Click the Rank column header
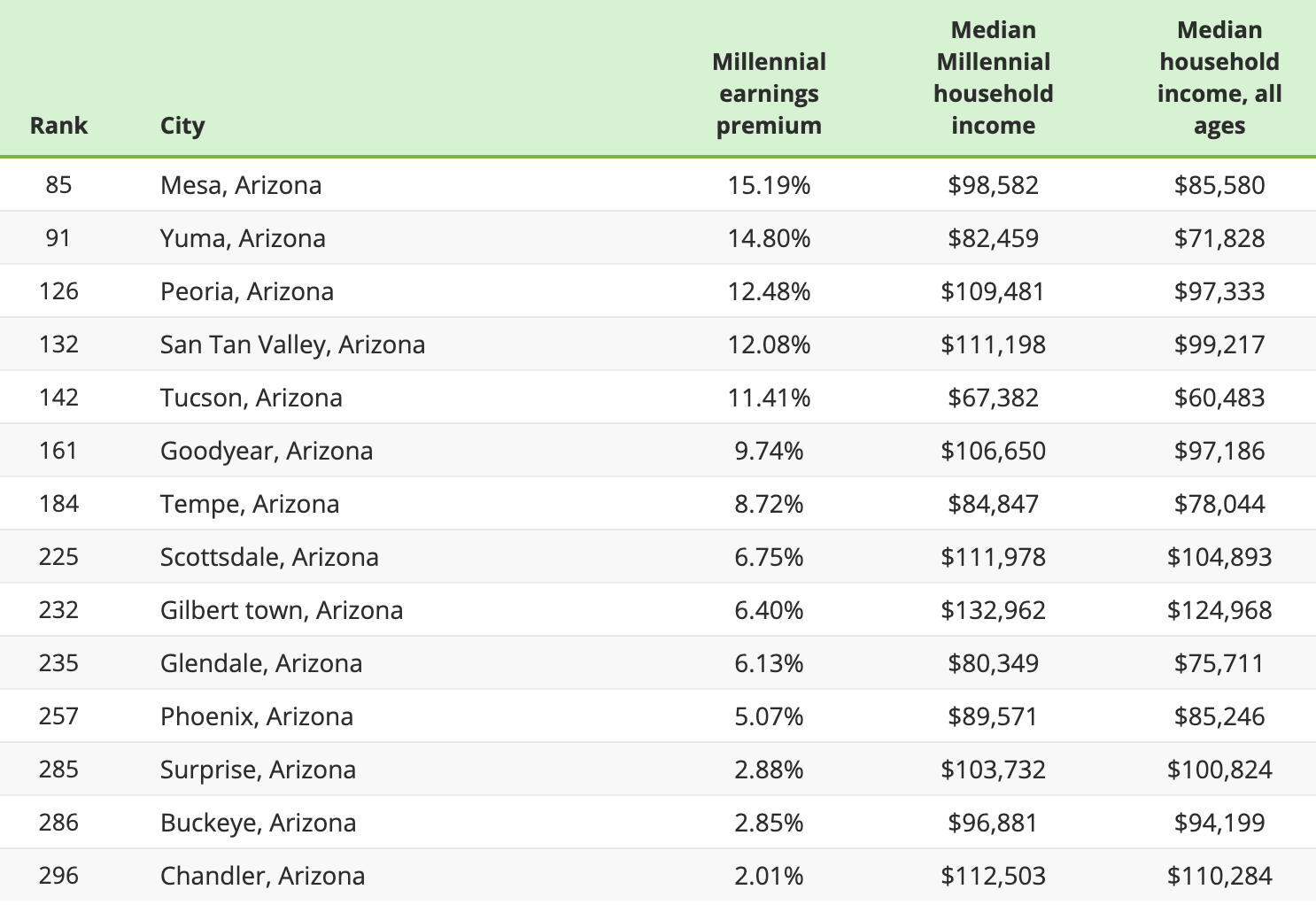 58,126
